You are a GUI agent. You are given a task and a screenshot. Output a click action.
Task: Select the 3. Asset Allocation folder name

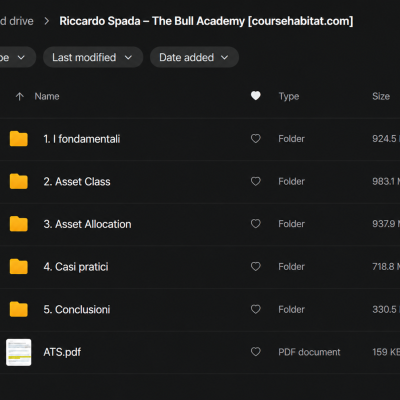coord(87,224)
